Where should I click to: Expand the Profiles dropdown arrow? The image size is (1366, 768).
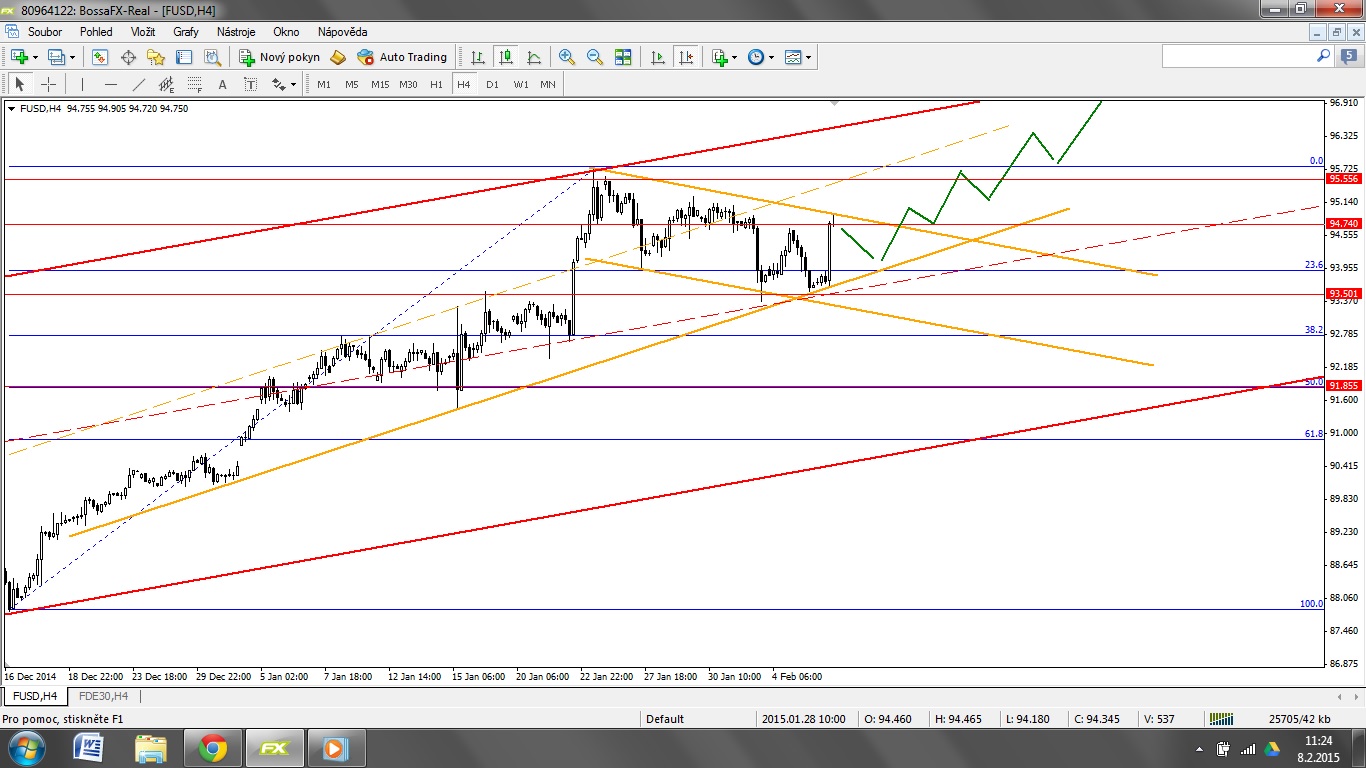click(72, 57)
